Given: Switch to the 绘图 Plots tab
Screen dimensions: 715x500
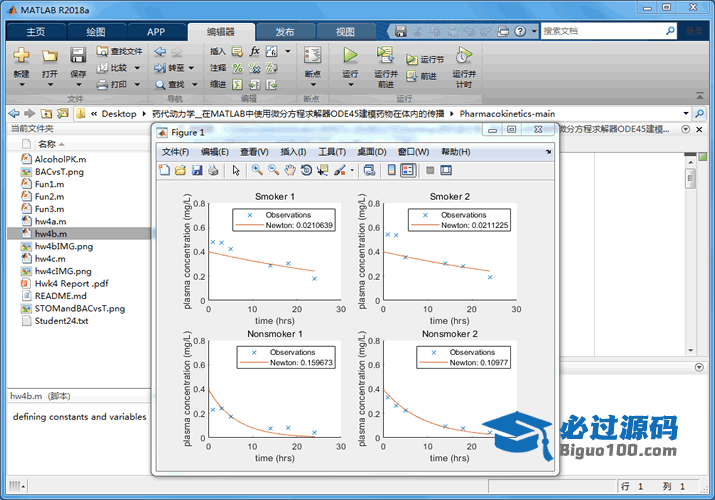Looking at the screenshot, I should coord(96,32).
